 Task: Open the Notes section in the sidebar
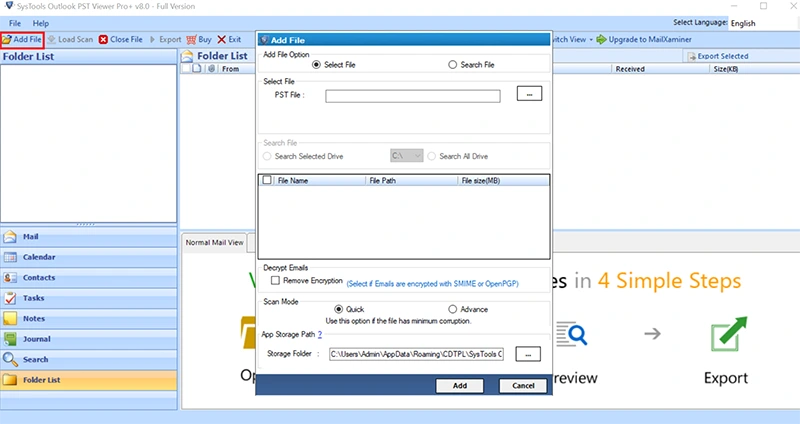coord(89,318)
